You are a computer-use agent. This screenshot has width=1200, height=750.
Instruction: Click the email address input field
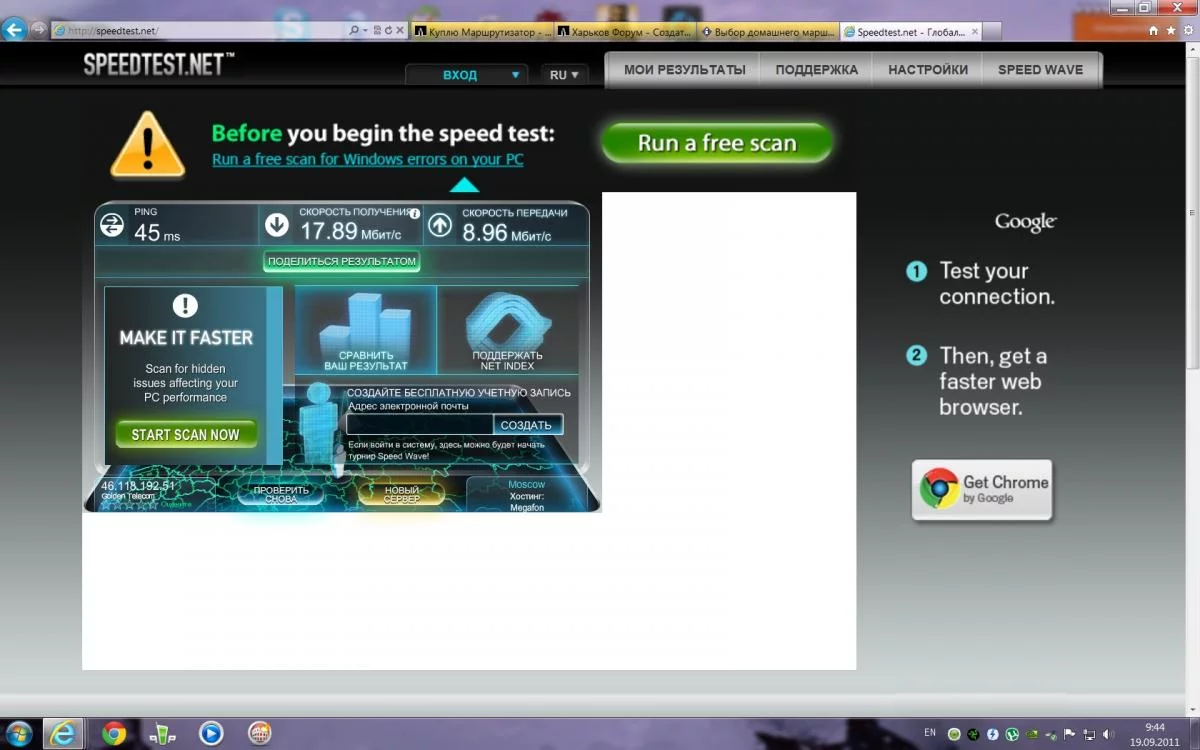[420, 425]
